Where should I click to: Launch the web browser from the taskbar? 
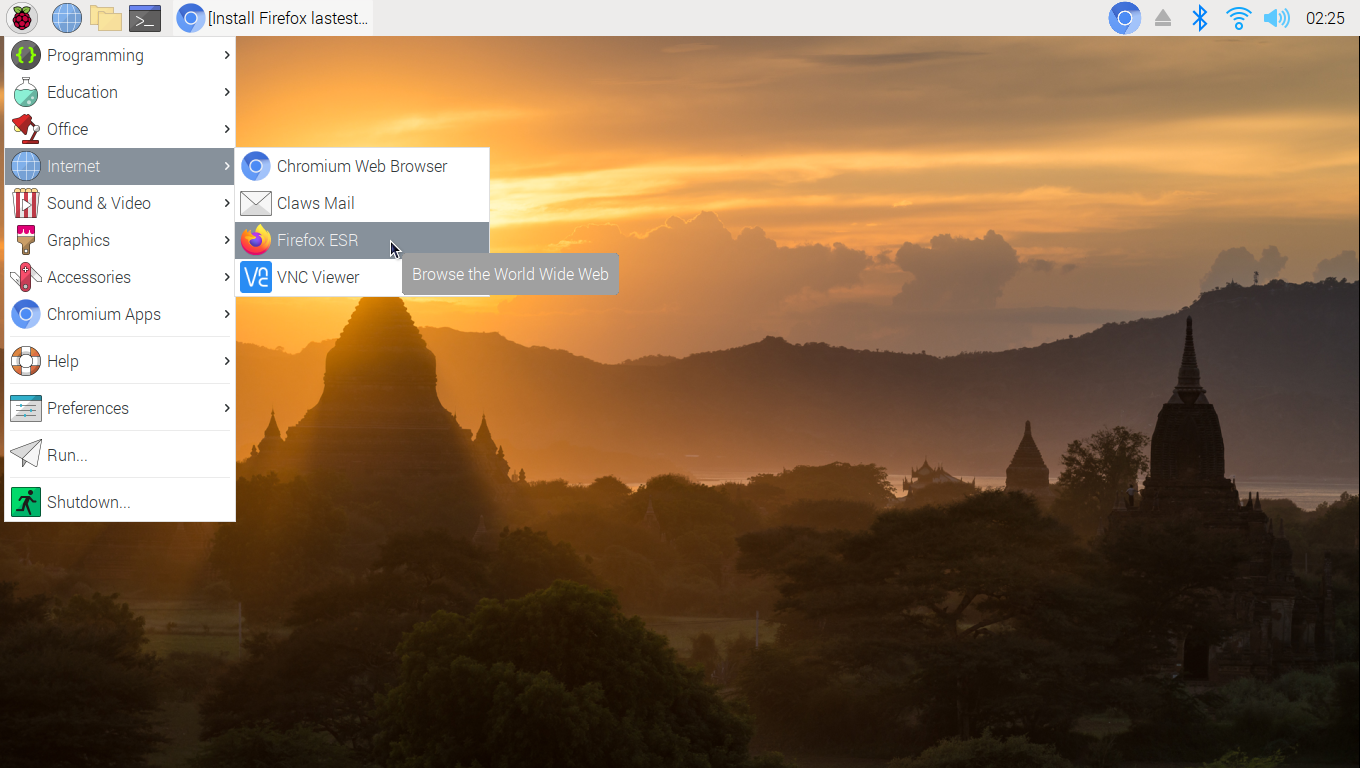[x=66, y=17]
